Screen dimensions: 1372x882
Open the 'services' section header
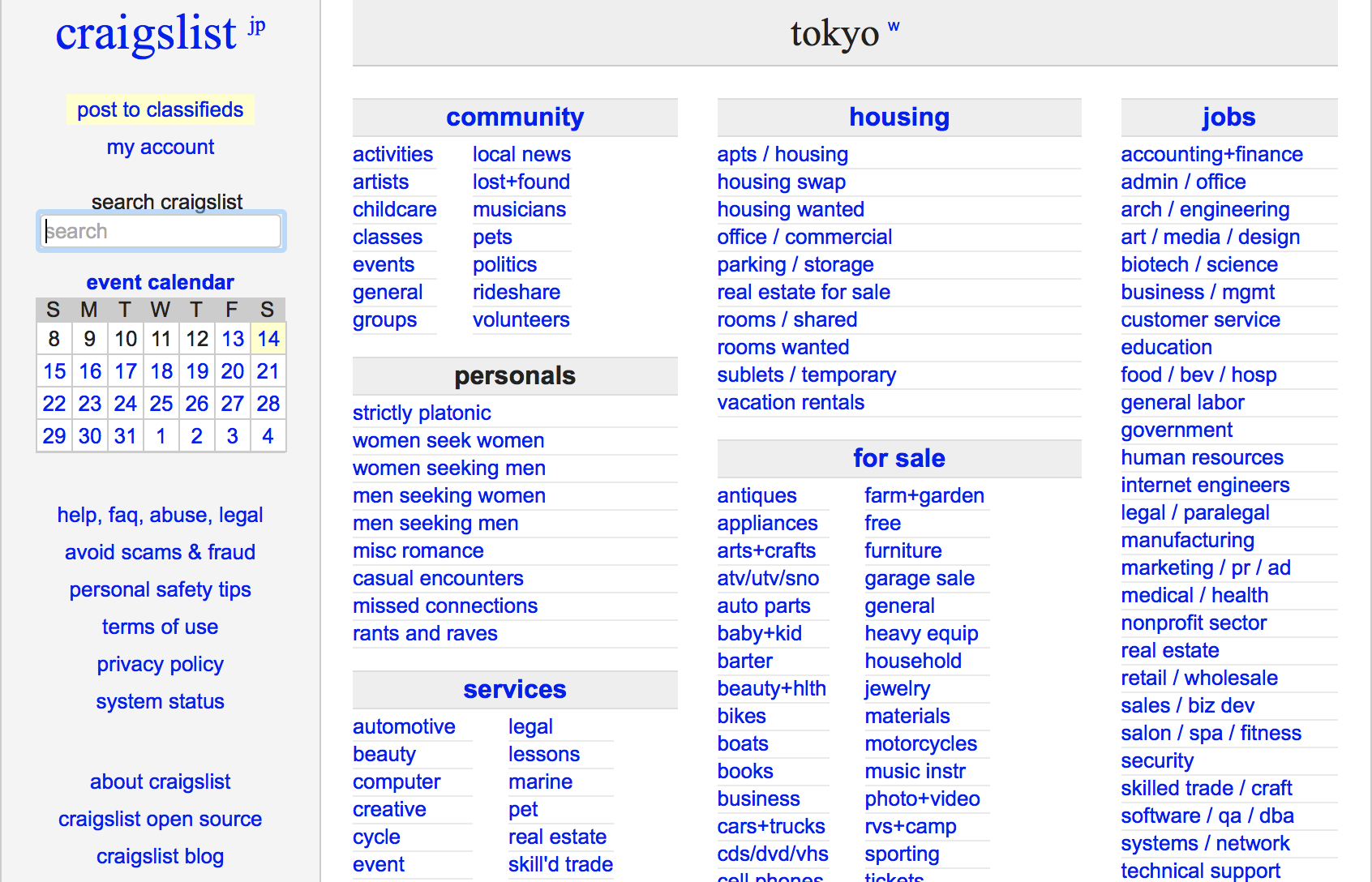tap(515, 689)
